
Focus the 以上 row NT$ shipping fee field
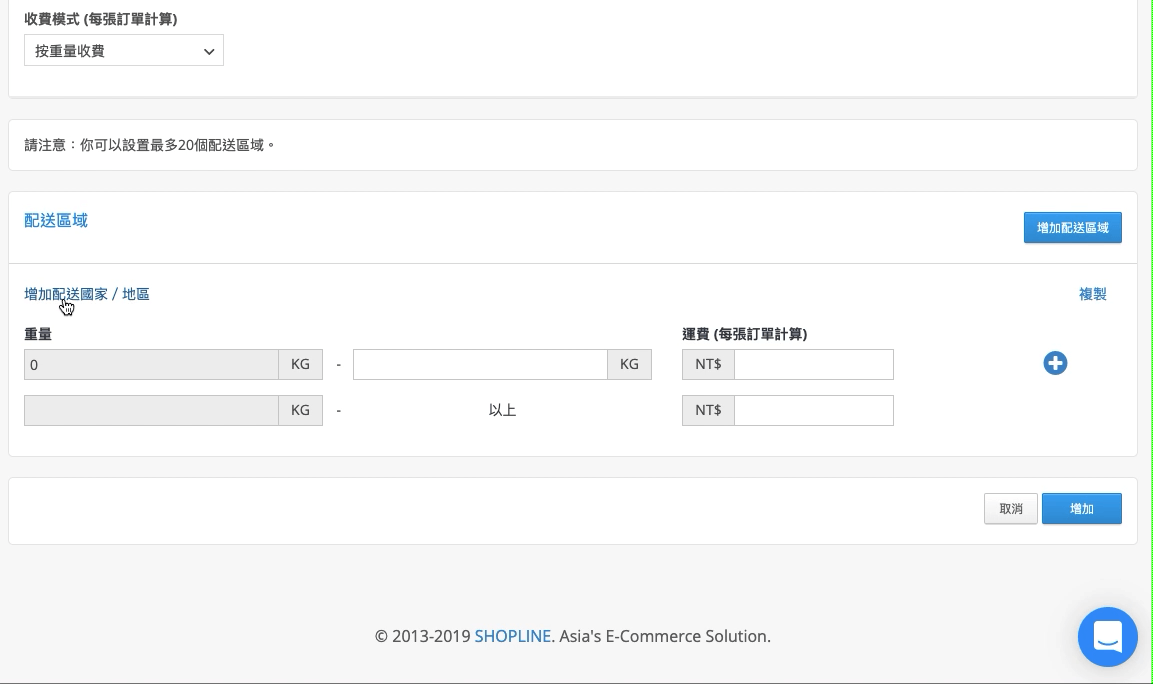(x=813, y=410)
